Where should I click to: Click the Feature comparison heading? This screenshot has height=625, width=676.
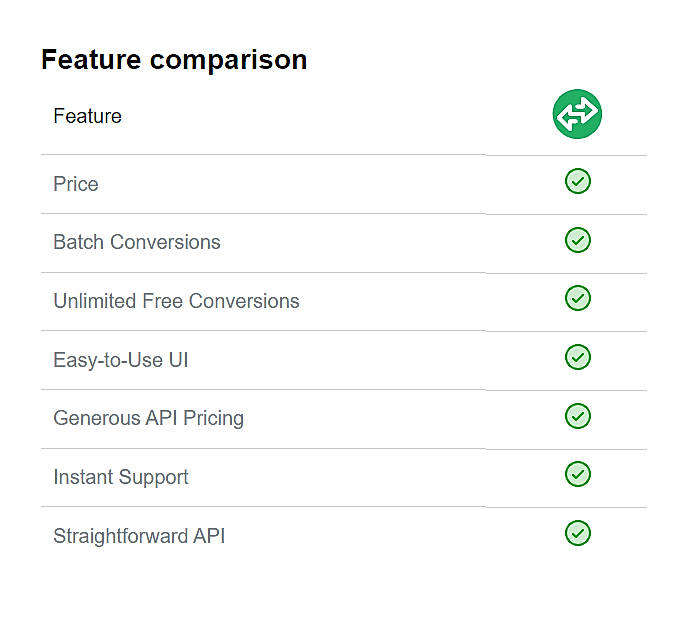point(174,60)
